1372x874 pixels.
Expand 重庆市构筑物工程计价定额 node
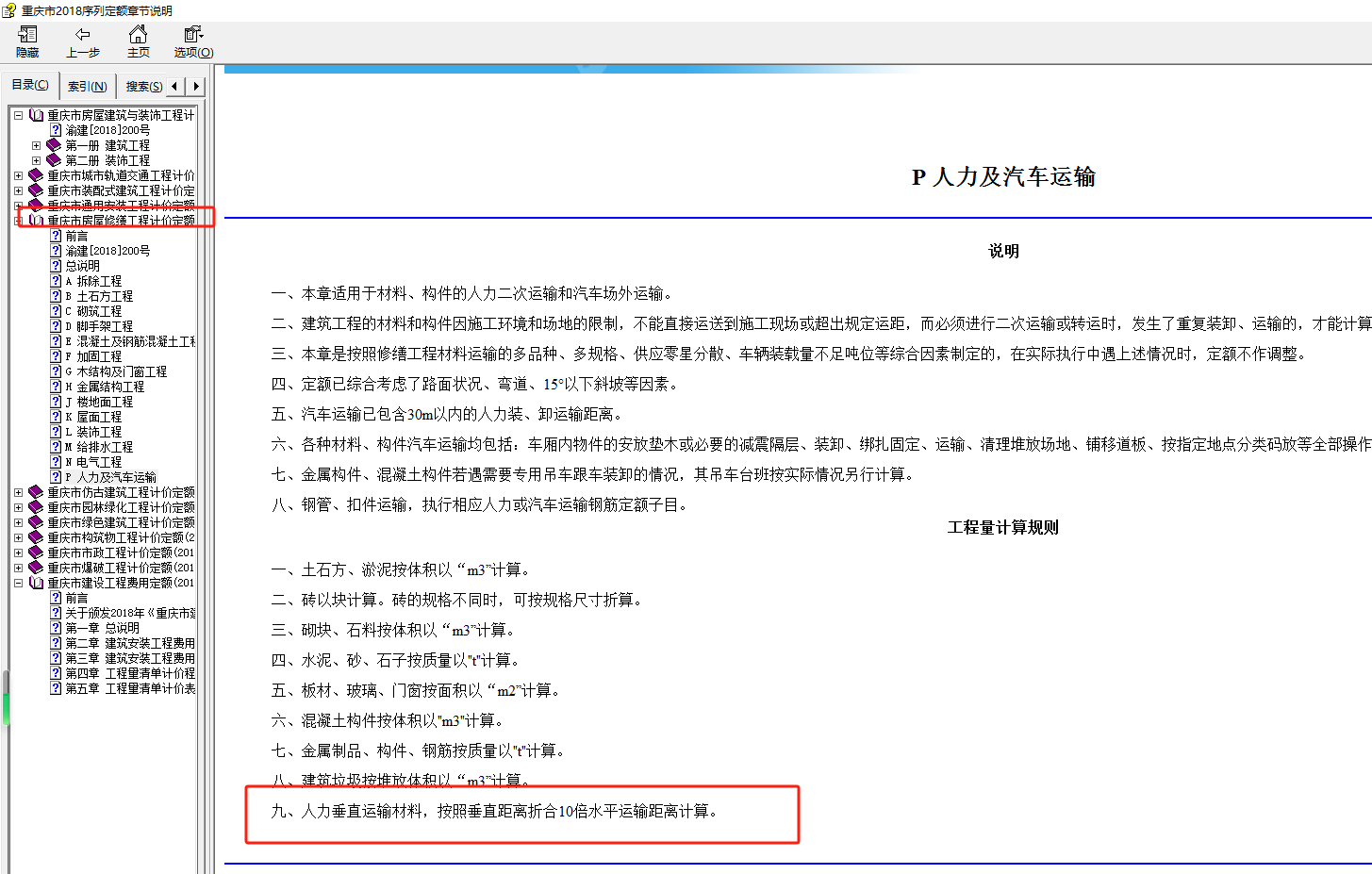[x=18, y=537]
